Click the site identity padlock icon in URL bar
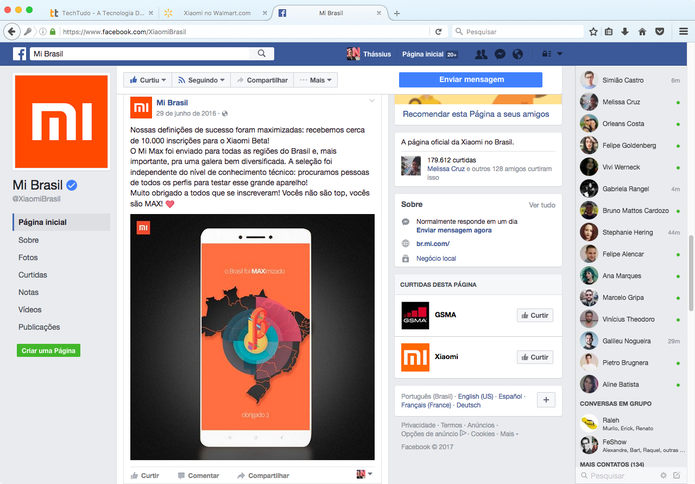This screenshot has height=484, width=695. pyautogui.click(x=53, y=31)
